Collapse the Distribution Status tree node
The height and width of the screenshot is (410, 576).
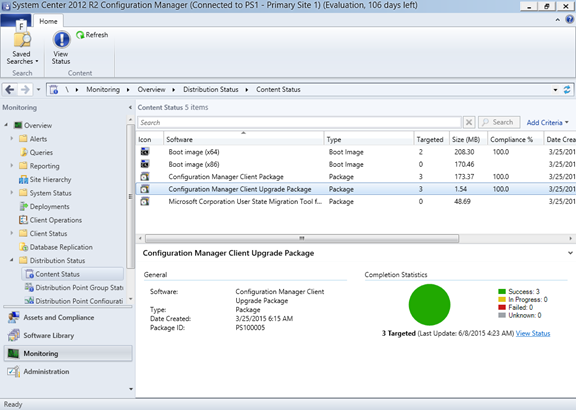12,260
